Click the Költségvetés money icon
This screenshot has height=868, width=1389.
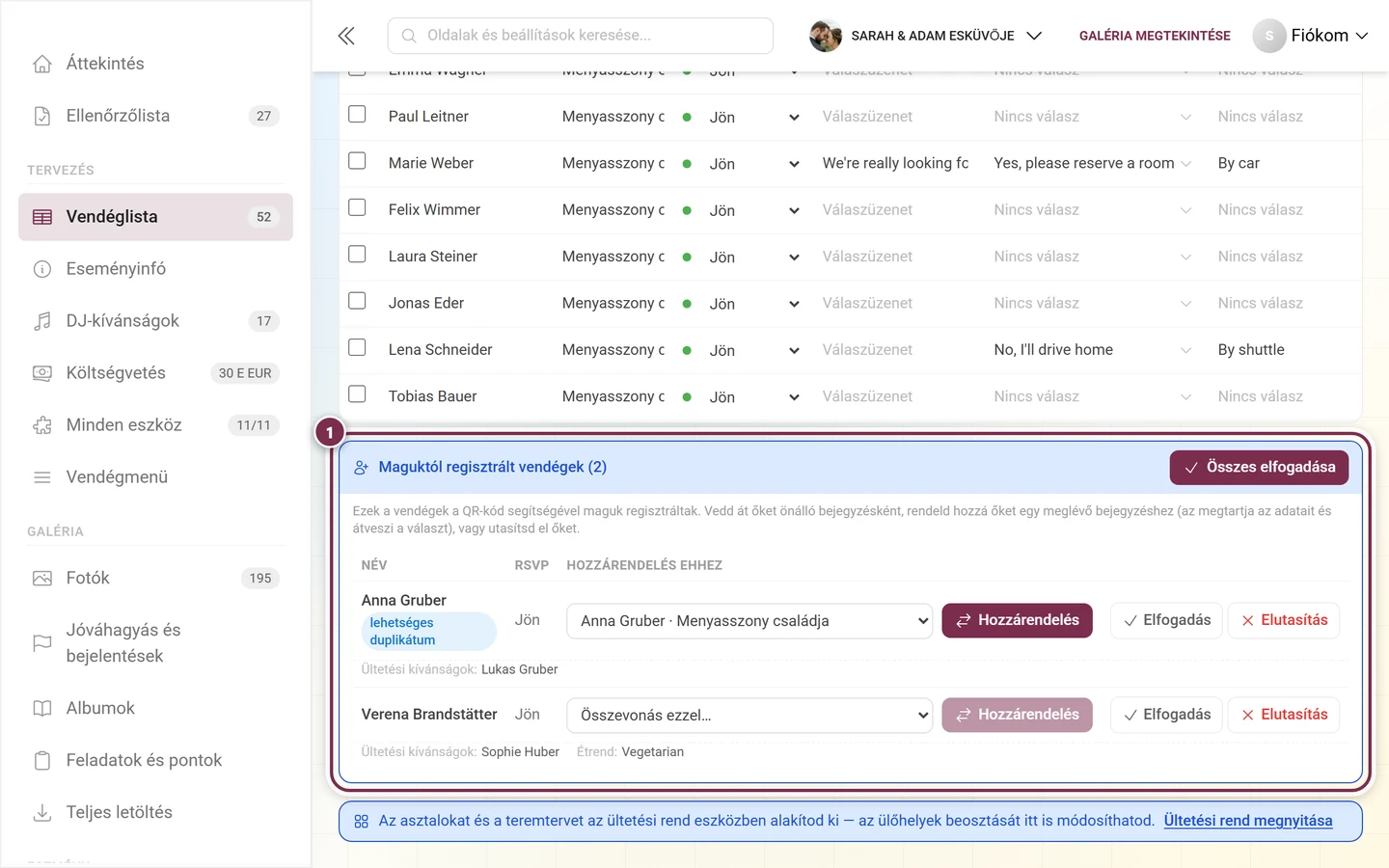[42, 373]
